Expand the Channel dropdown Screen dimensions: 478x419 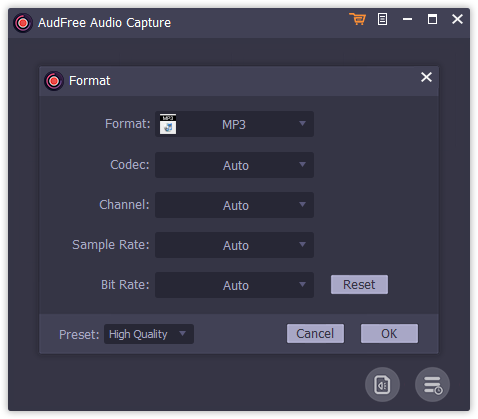click(234, 205)
